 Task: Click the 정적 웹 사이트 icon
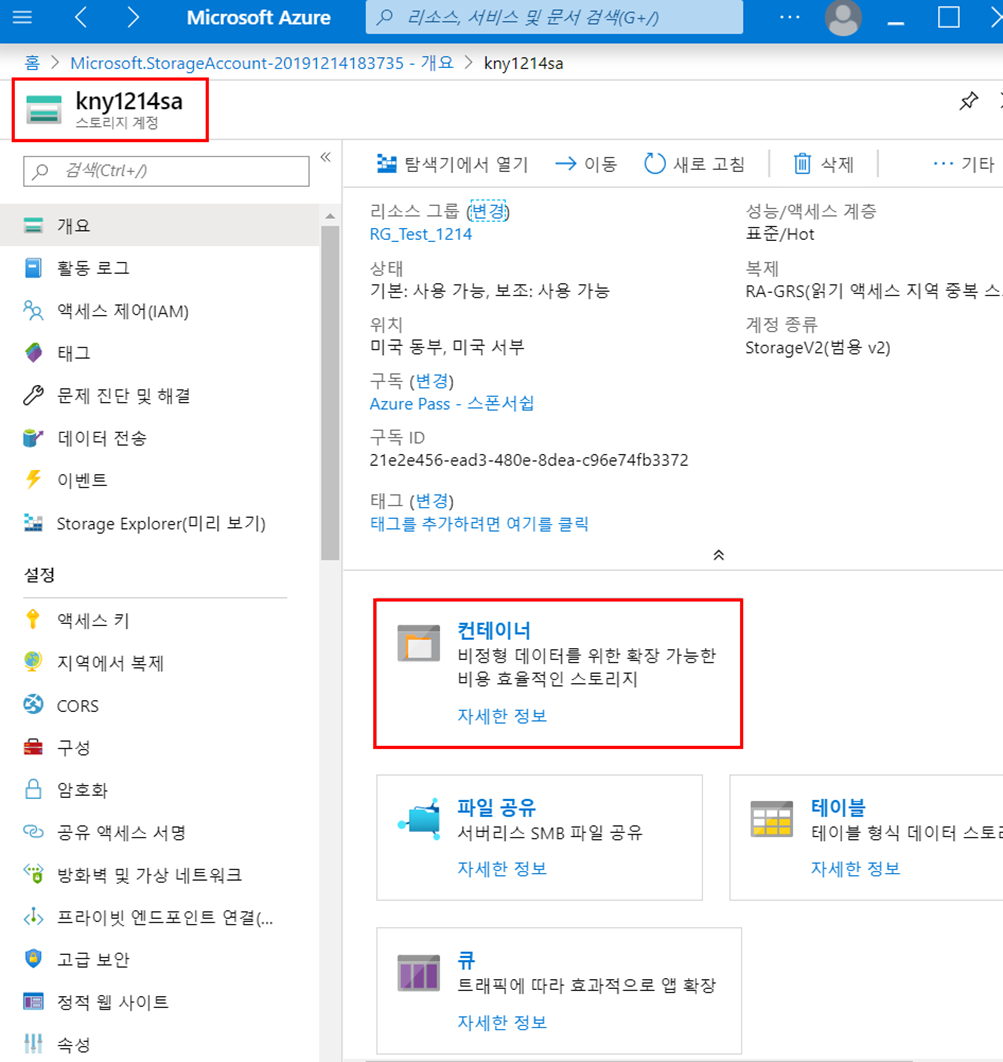coord(33,1001)
